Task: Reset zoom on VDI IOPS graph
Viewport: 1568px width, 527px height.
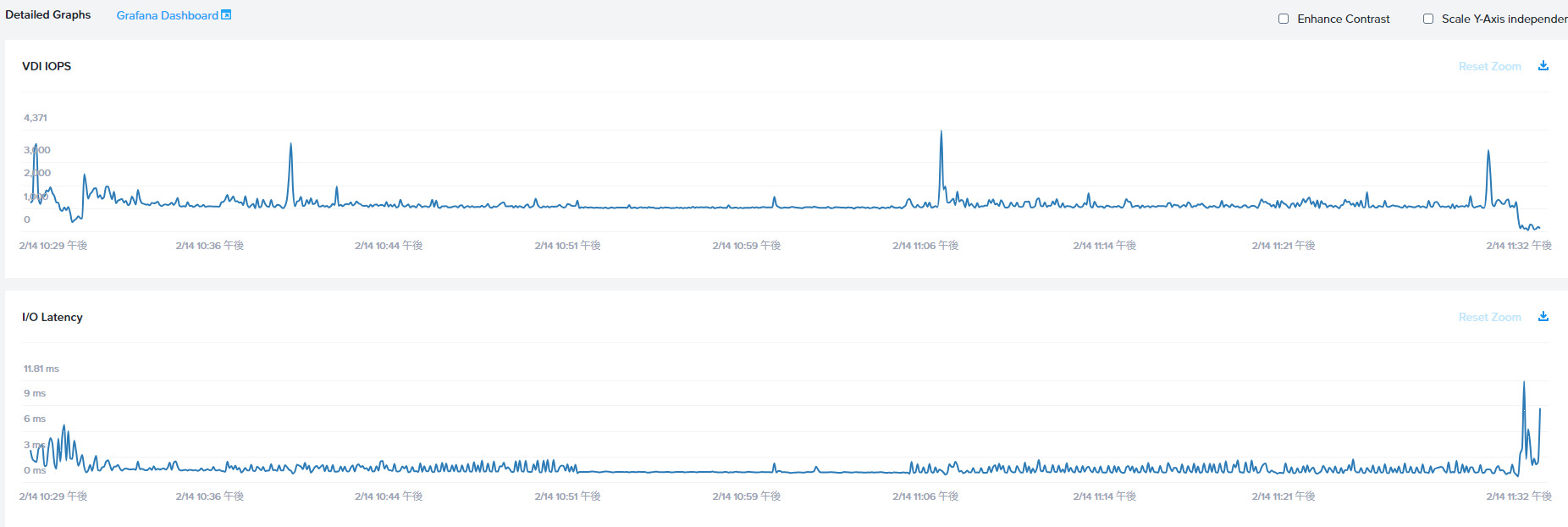Action: [x=1489, y=66]
